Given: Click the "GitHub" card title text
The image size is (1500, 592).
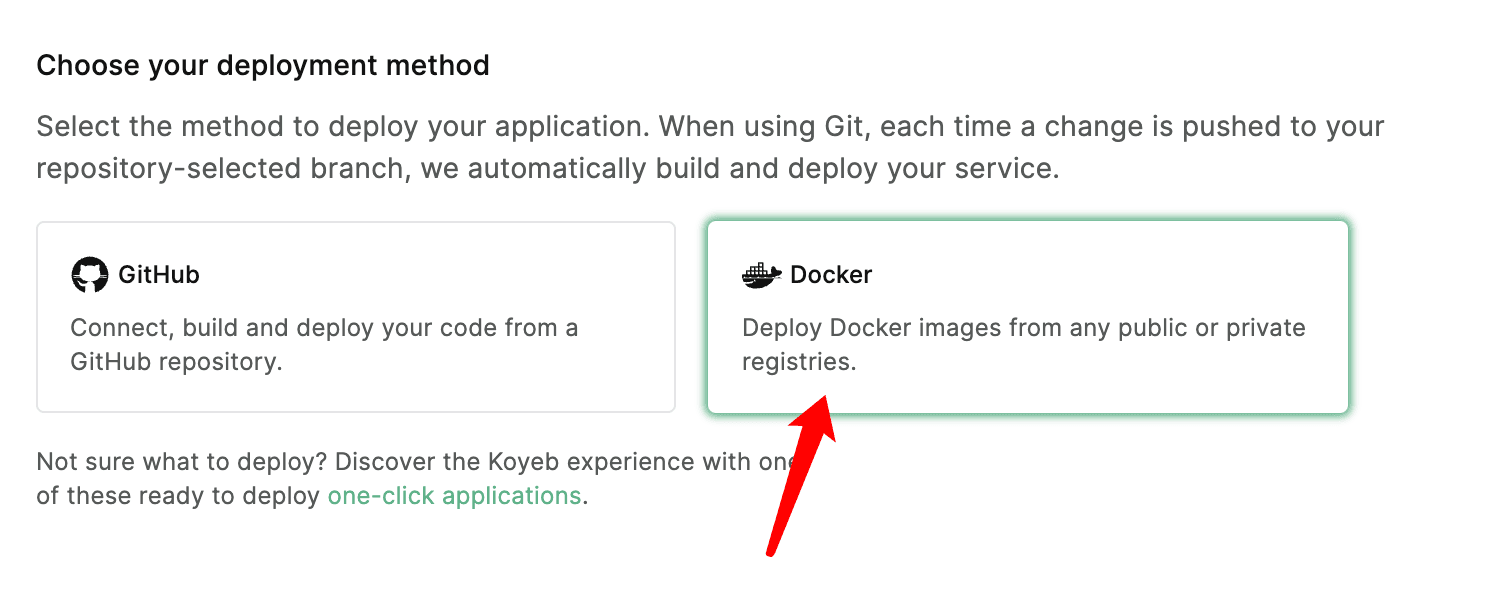Looking at the screenshot, I should pyautogui.click(x=159, y=275).
